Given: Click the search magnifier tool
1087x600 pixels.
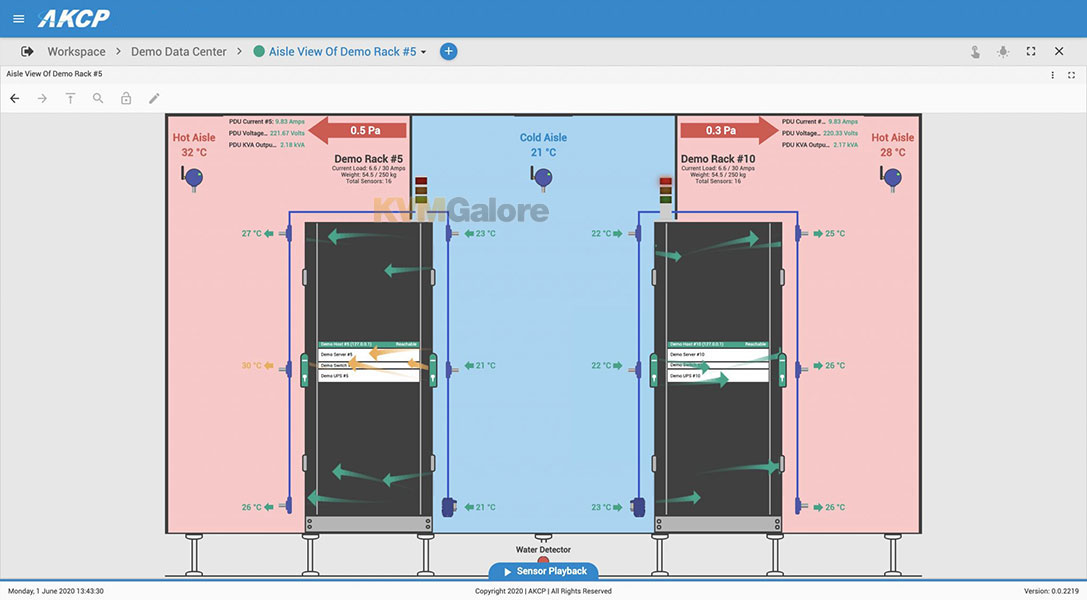Looking at the screenshot, I should click(x=98, y=98).
